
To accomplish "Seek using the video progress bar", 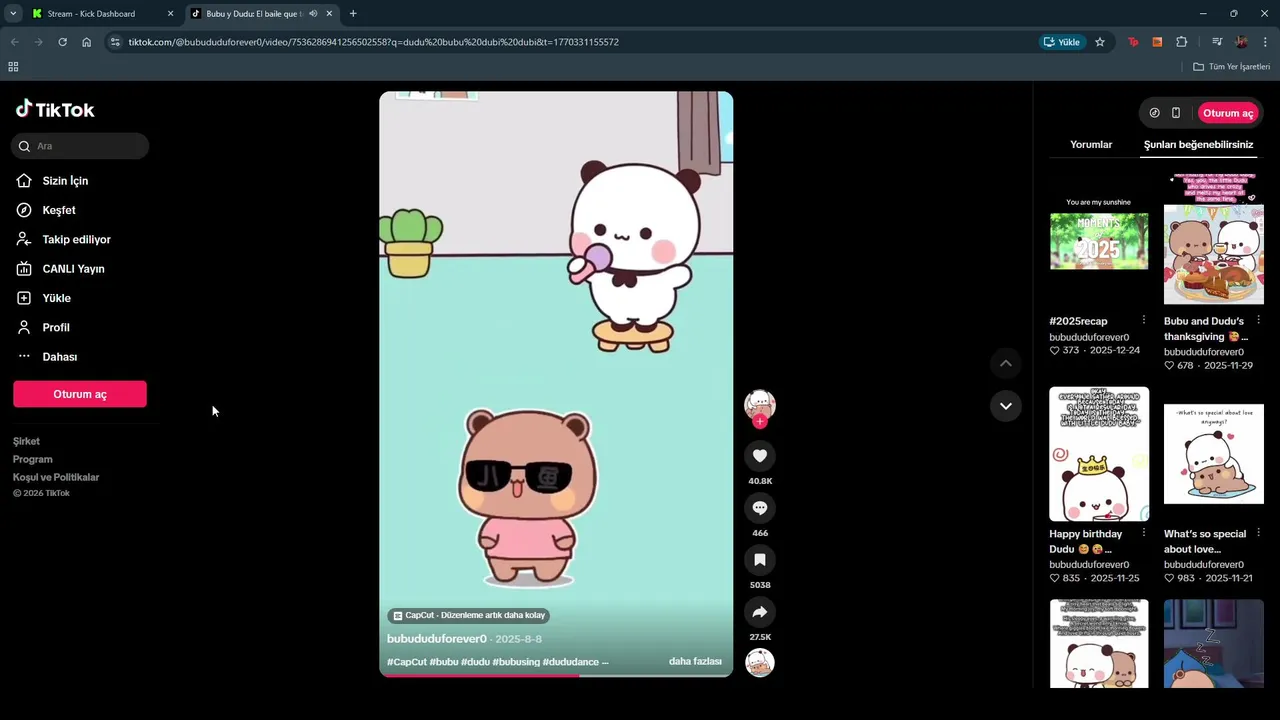I will (556, 675).
